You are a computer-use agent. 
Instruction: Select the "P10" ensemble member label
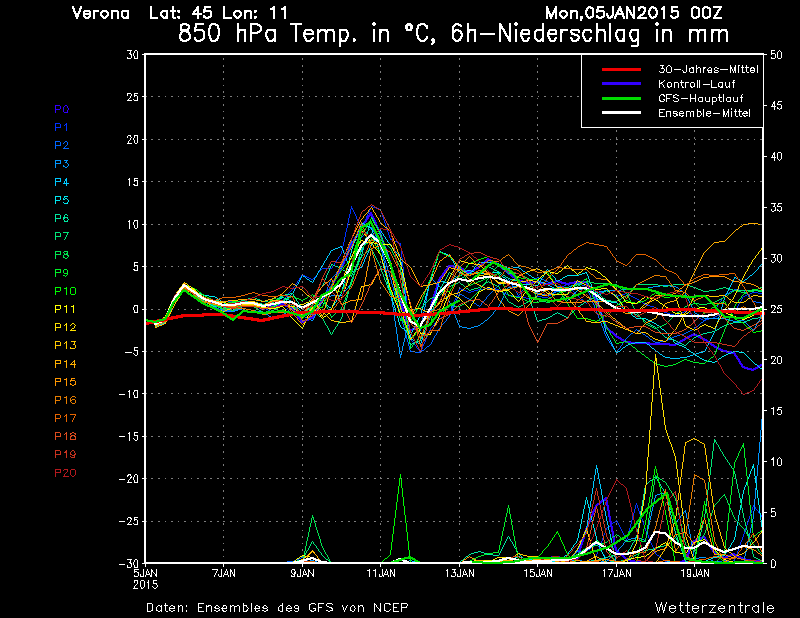[x=65, y=291]
